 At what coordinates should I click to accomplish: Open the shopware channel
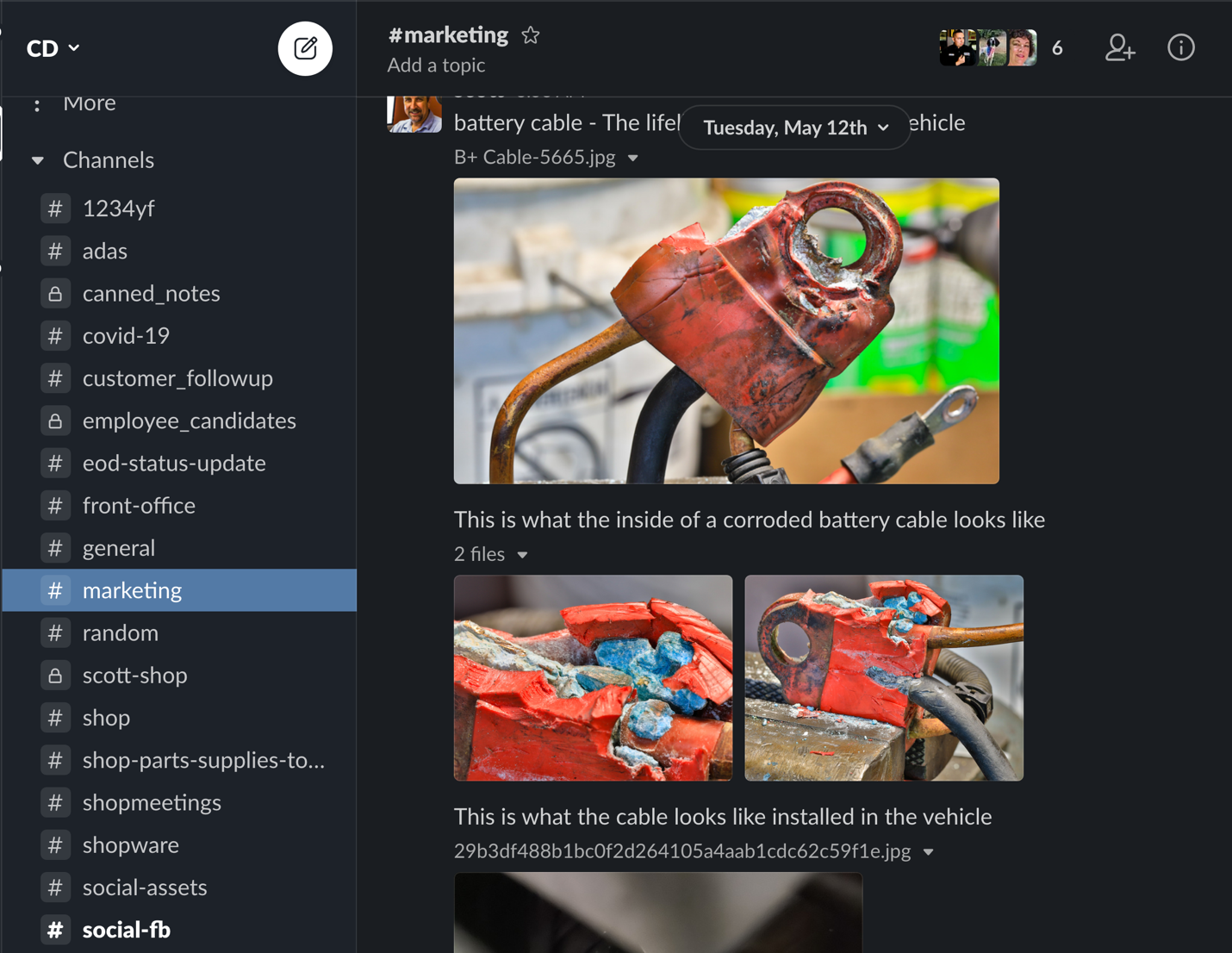[x=179, y=844]
